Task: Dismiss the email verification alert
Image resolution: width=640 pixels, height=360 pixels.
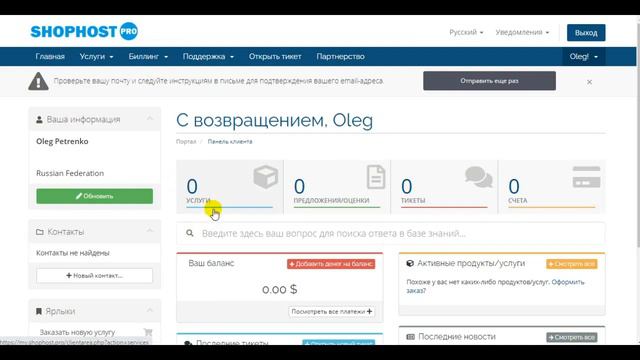Action: [x=589, y=82]
